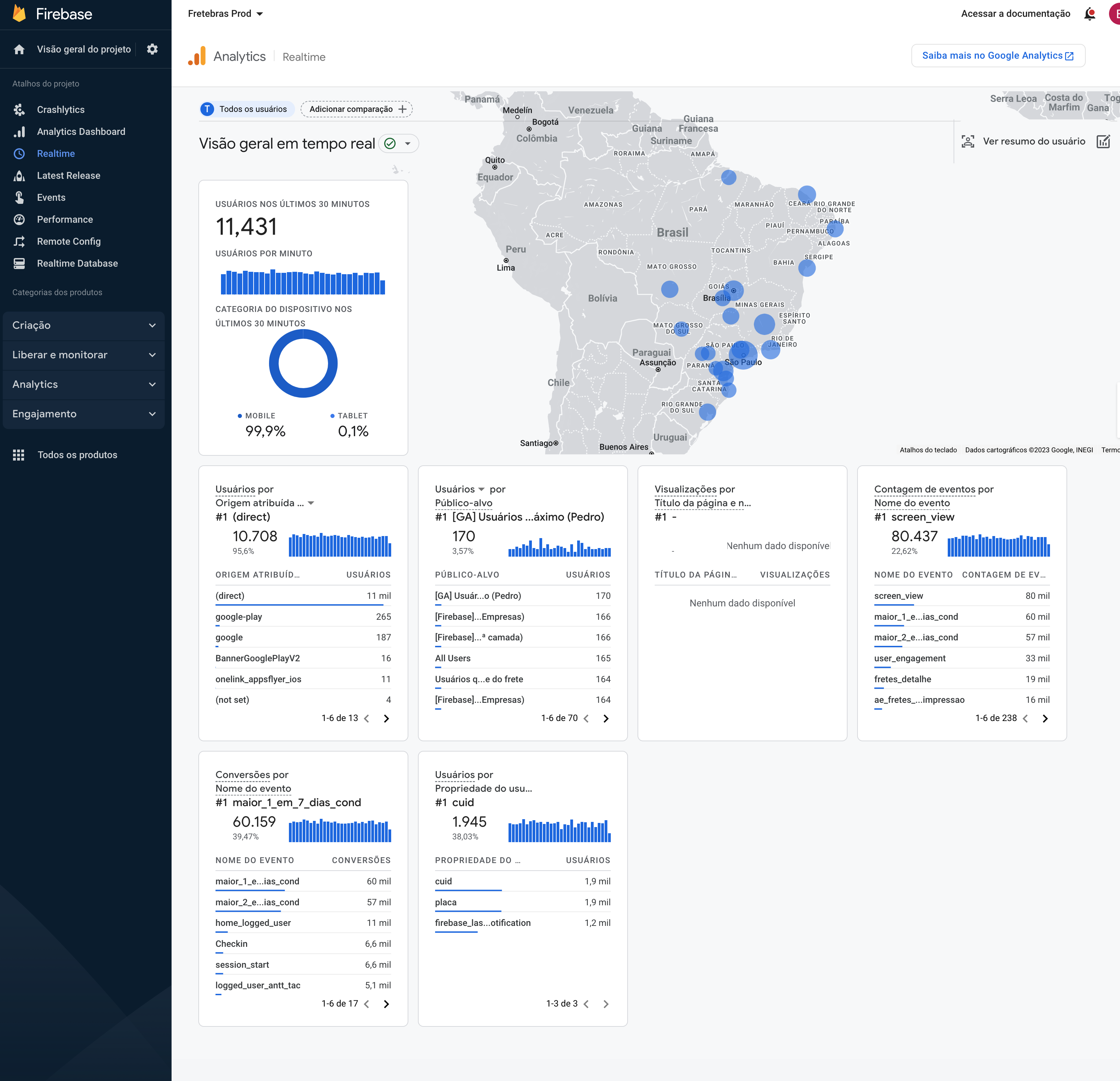Go to next page in Origem atribuída card
Viewport: 1120px width, 1081px height.
(x=386, y=719)
